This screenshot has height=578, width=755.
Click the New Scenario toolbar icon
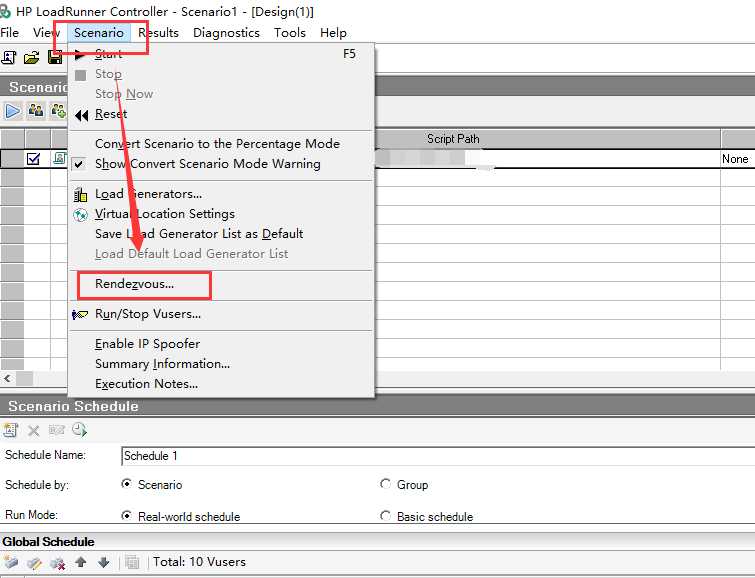[9, 58]
